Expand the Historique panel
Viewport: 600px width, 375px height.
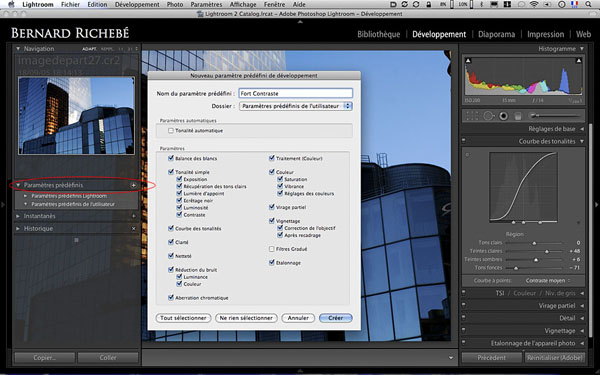click(x=18, y=228)
